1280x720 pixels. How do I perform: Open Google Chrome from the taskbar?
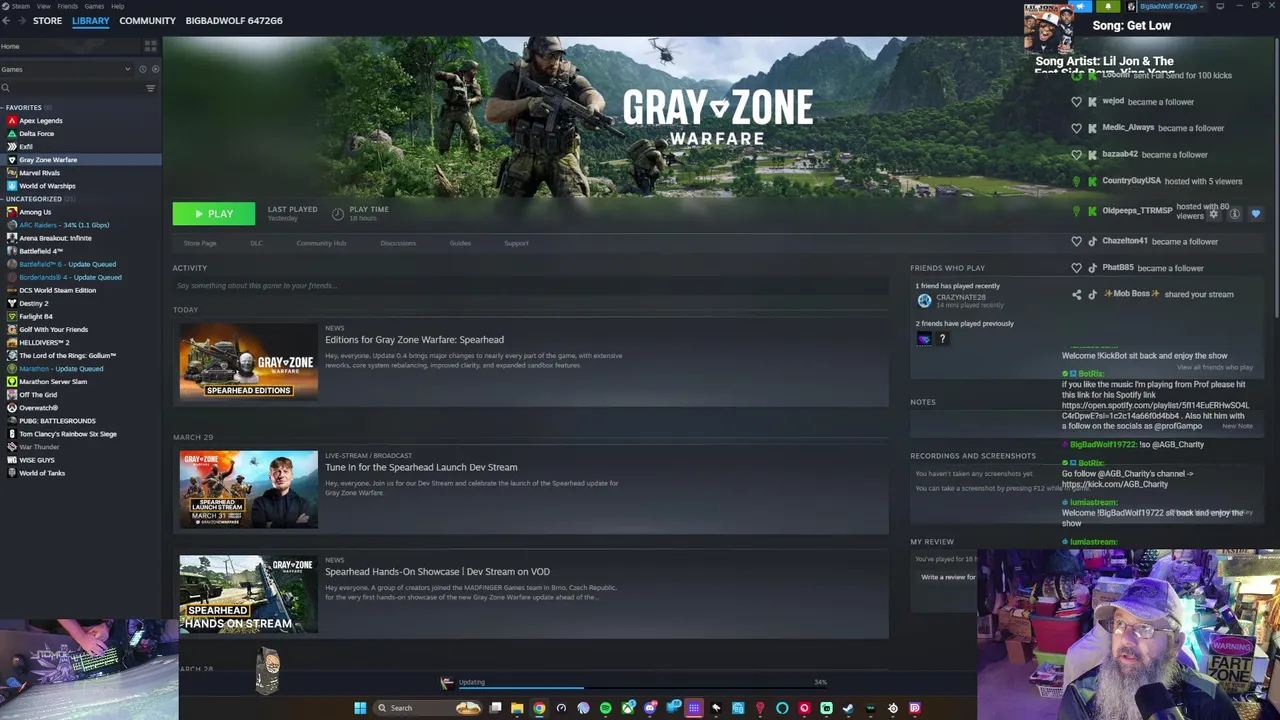(x=539, y=708)
